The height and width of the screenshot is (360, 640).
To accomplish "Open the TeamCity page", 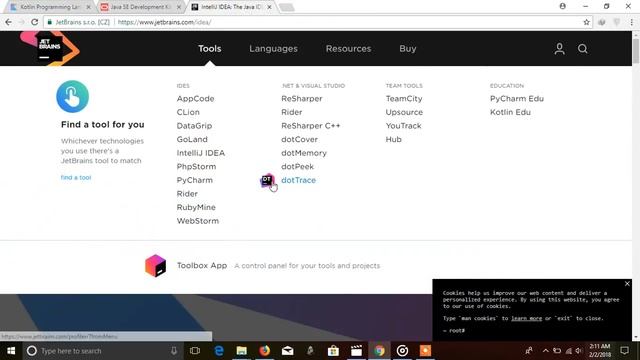I will tap(404, 99).
